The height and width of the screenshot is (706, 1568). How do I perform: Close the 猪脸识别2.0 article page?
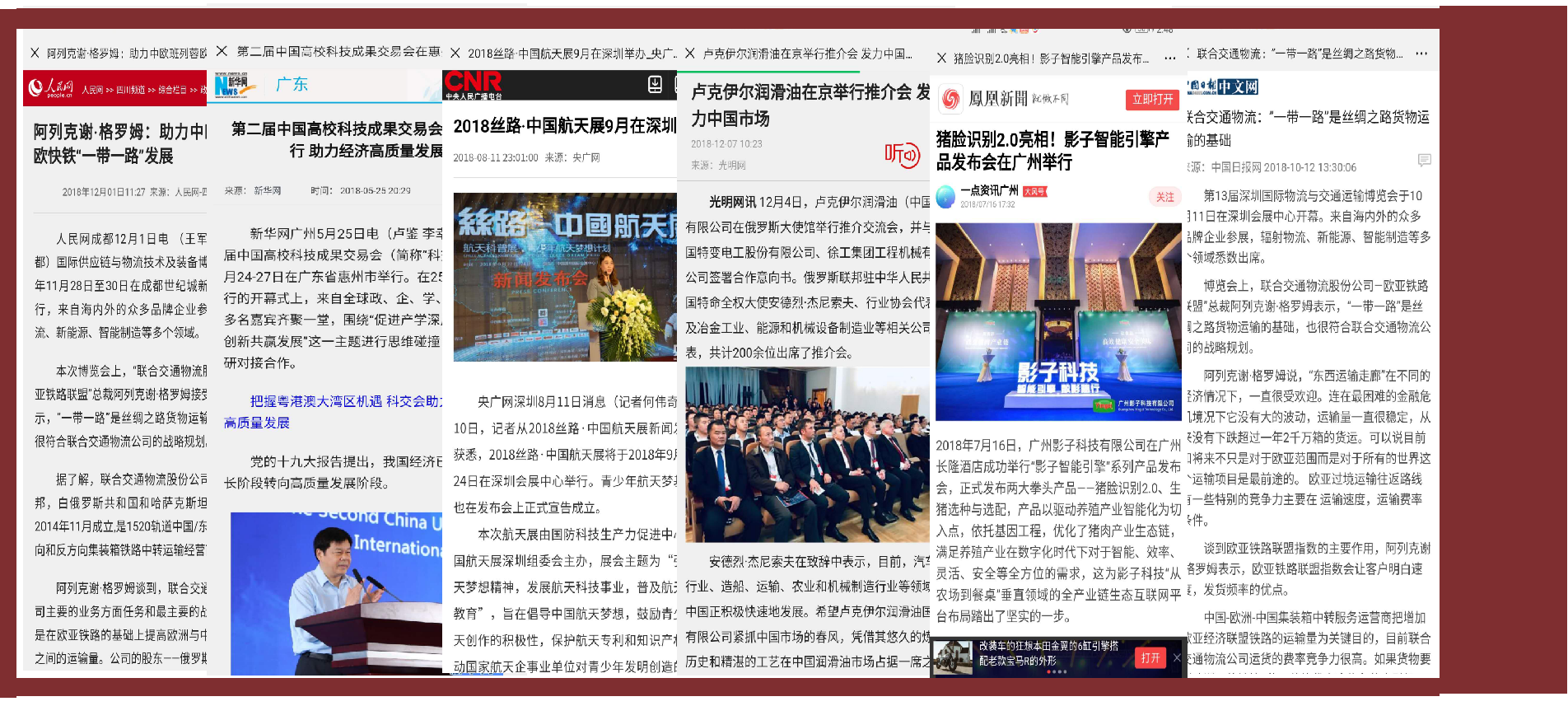point(941,58)
